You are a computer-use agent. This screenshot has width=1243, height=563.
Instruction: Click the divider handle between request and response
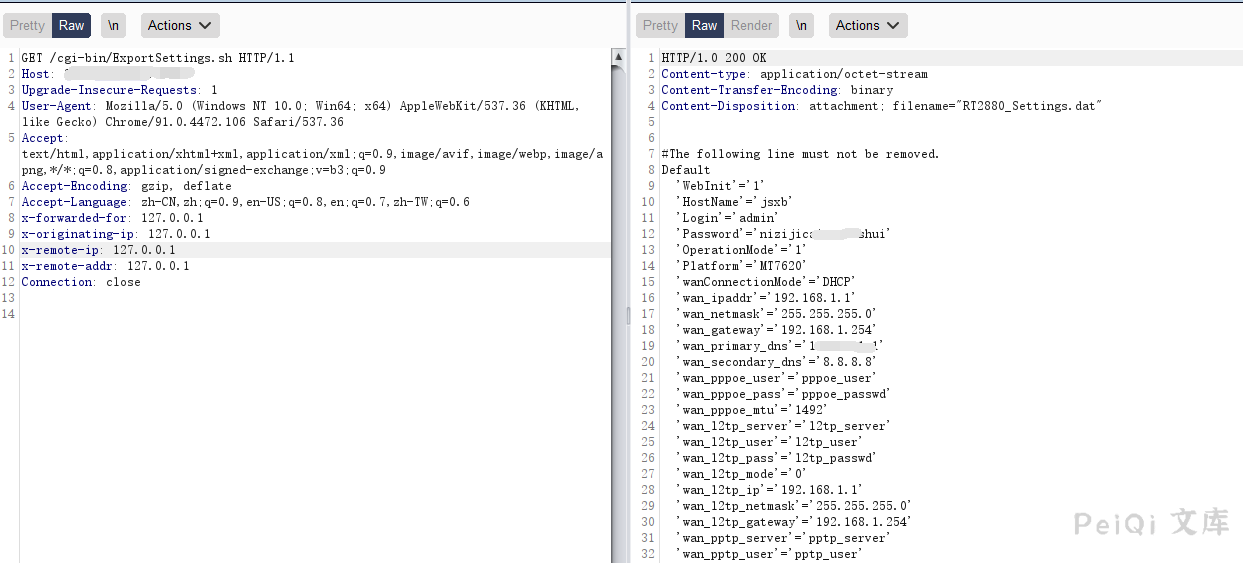pyautogui.click(x=629, y=314)
